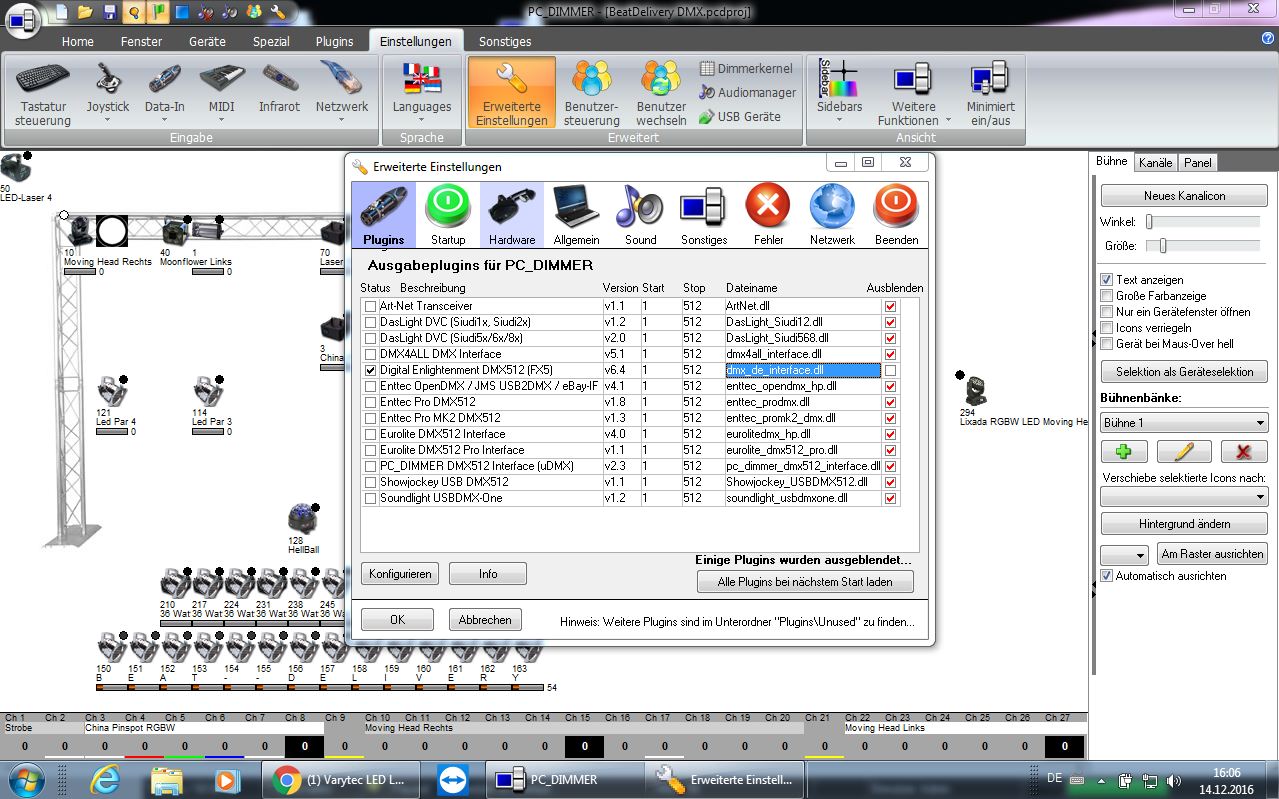1279x799 pixels.
Task: Switch to the Home ribbon tab
Action: coord(78,42)
